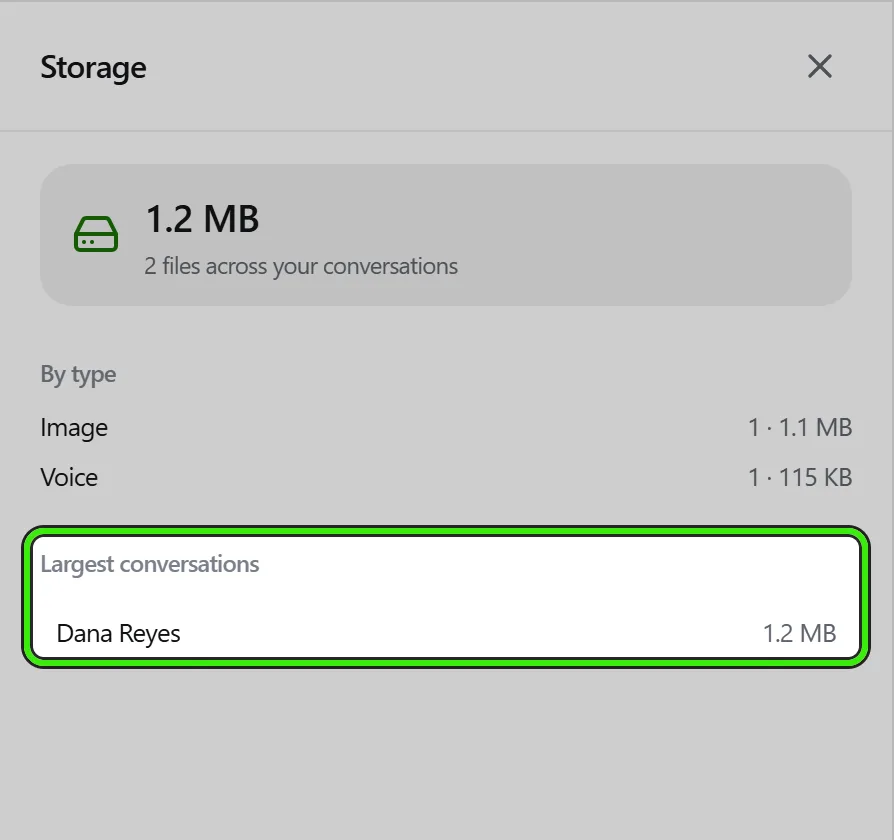
Task: Click the 1.2 MB total storage value
Action: (x=202, y=219)
